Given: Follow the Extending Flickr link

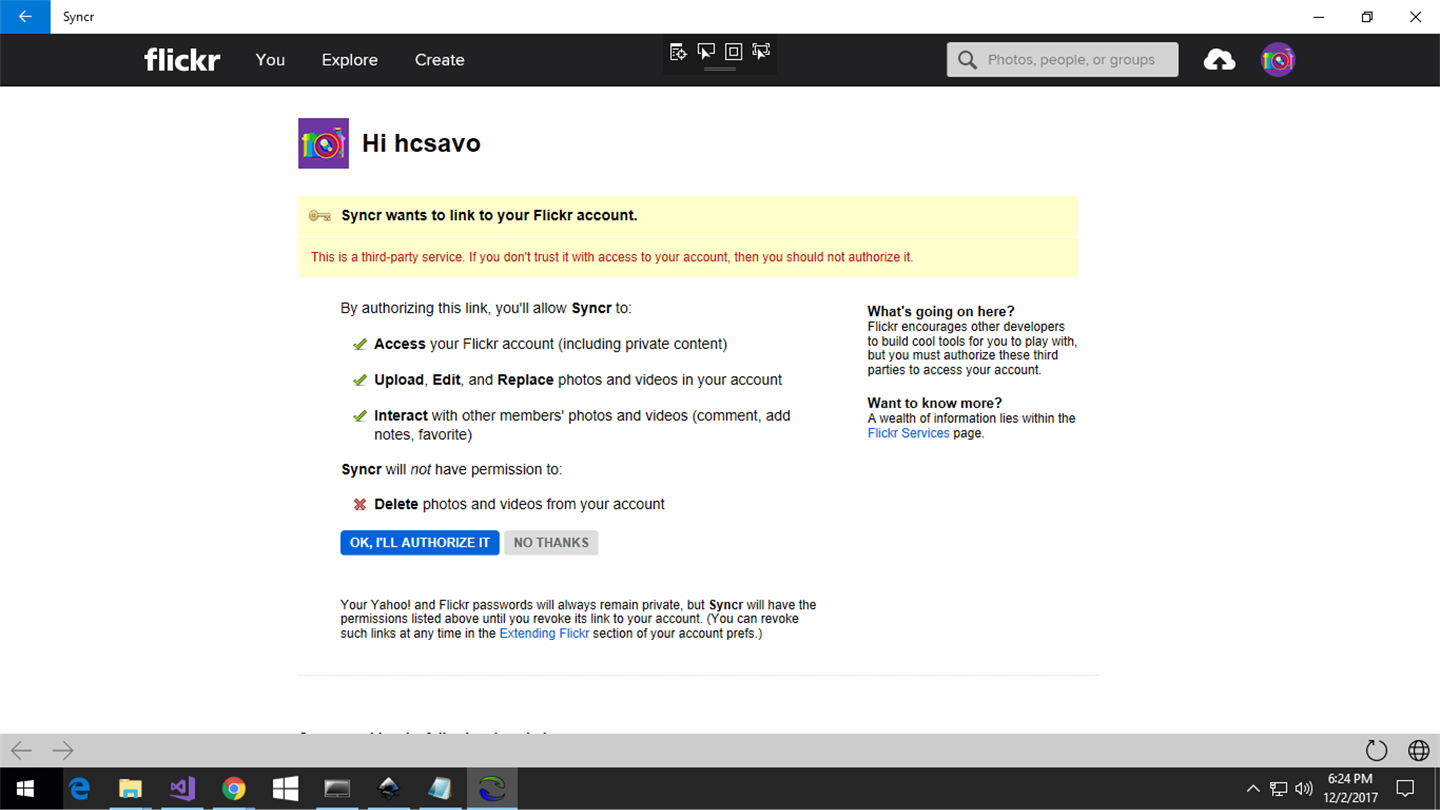Looking at the screenshot, I should click(544, 633).
